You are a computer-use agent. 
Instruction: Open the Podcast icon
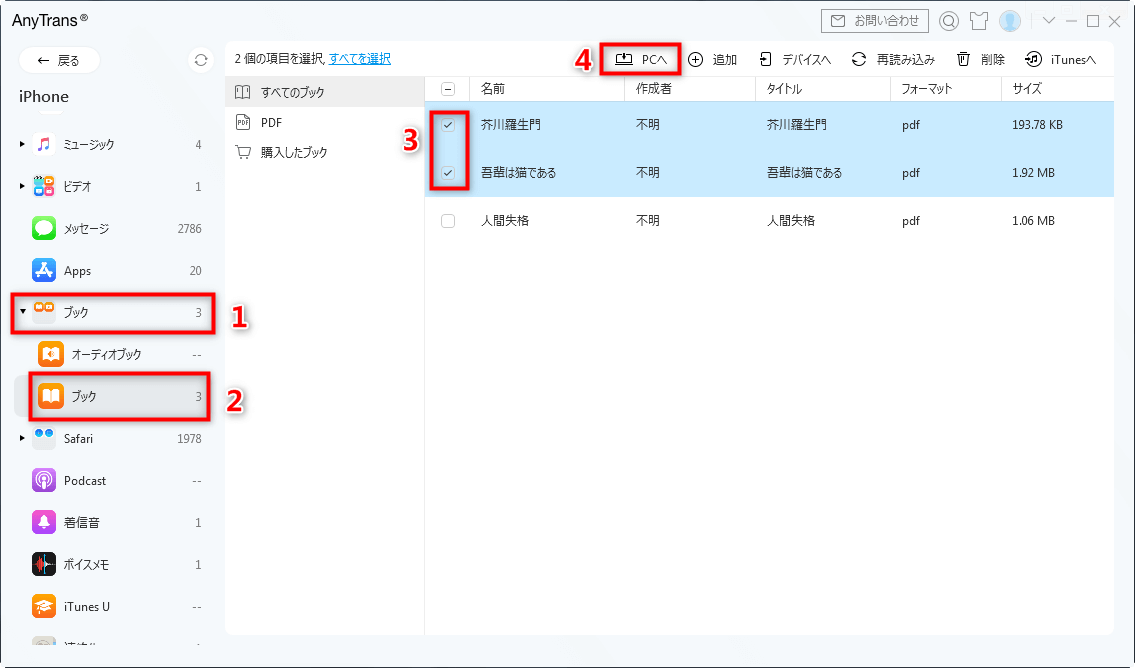click(x=43, y=480)
